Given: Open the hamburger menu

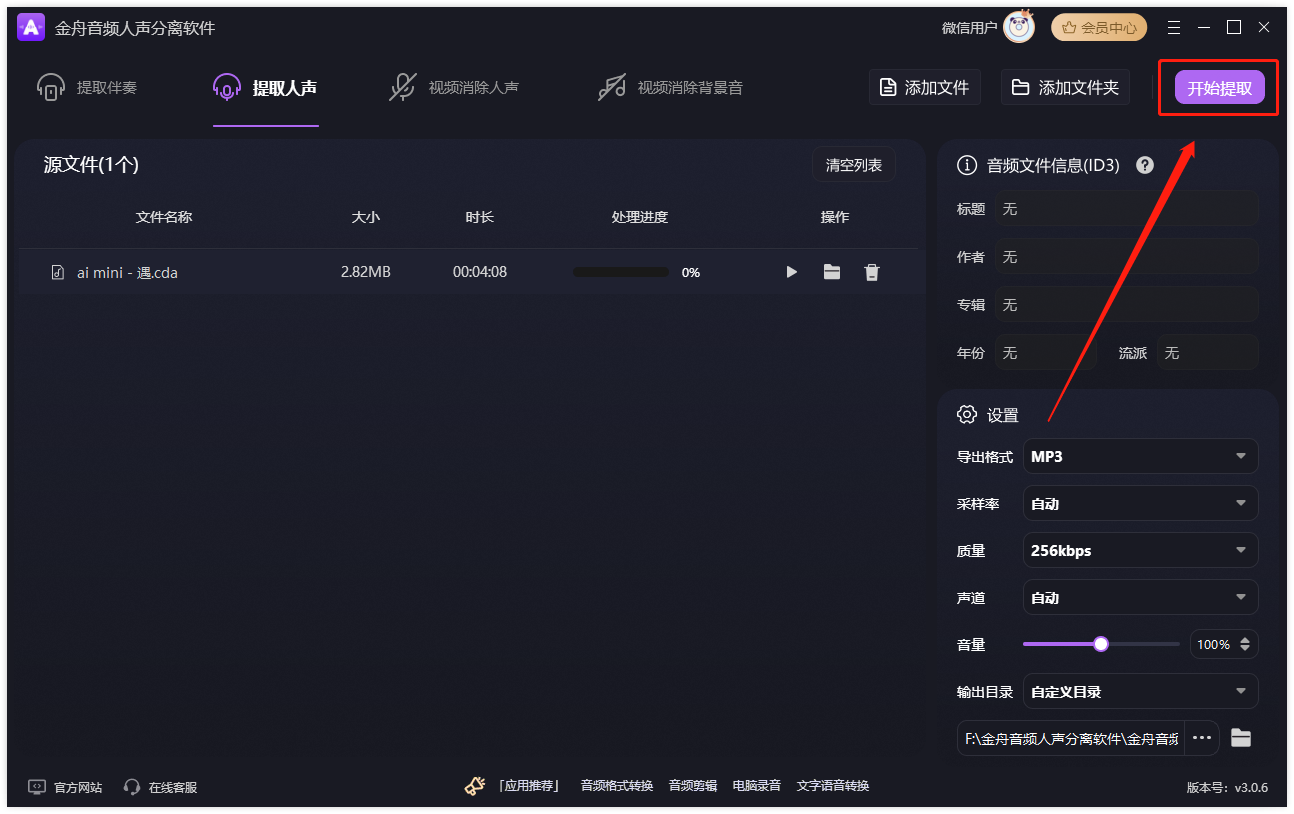Looking at the screenshot, I should click(1173, 27).
